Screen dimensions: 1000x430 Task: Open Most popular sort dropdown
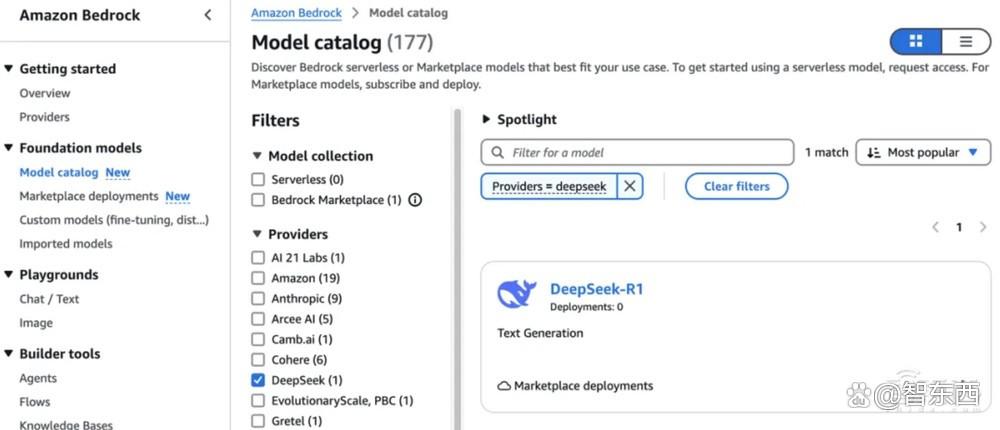[923, 152]
